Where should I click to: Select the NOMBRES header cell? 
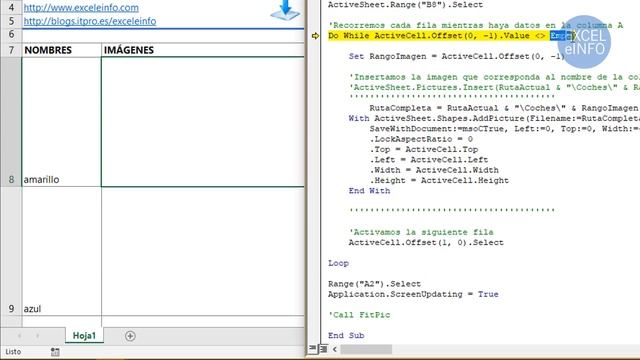pos(61,50)
